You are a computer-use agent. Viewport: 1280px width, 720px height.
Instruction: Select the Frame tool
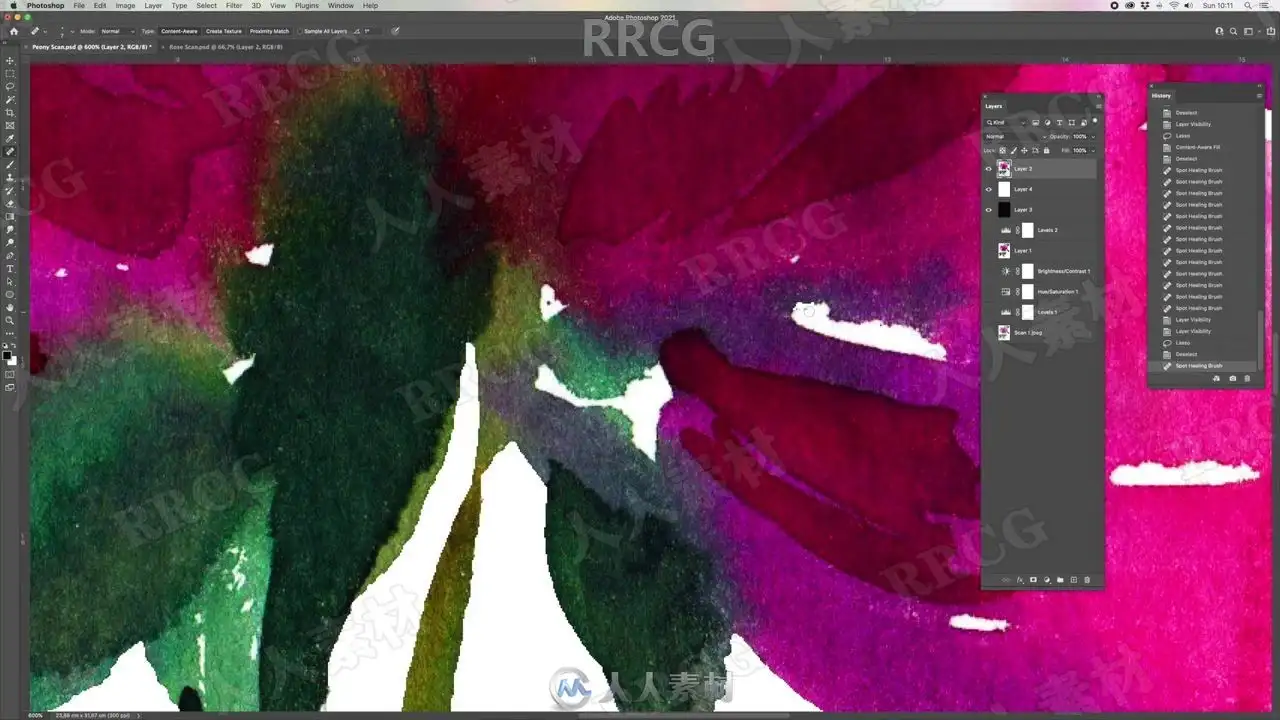coord(10,125)
